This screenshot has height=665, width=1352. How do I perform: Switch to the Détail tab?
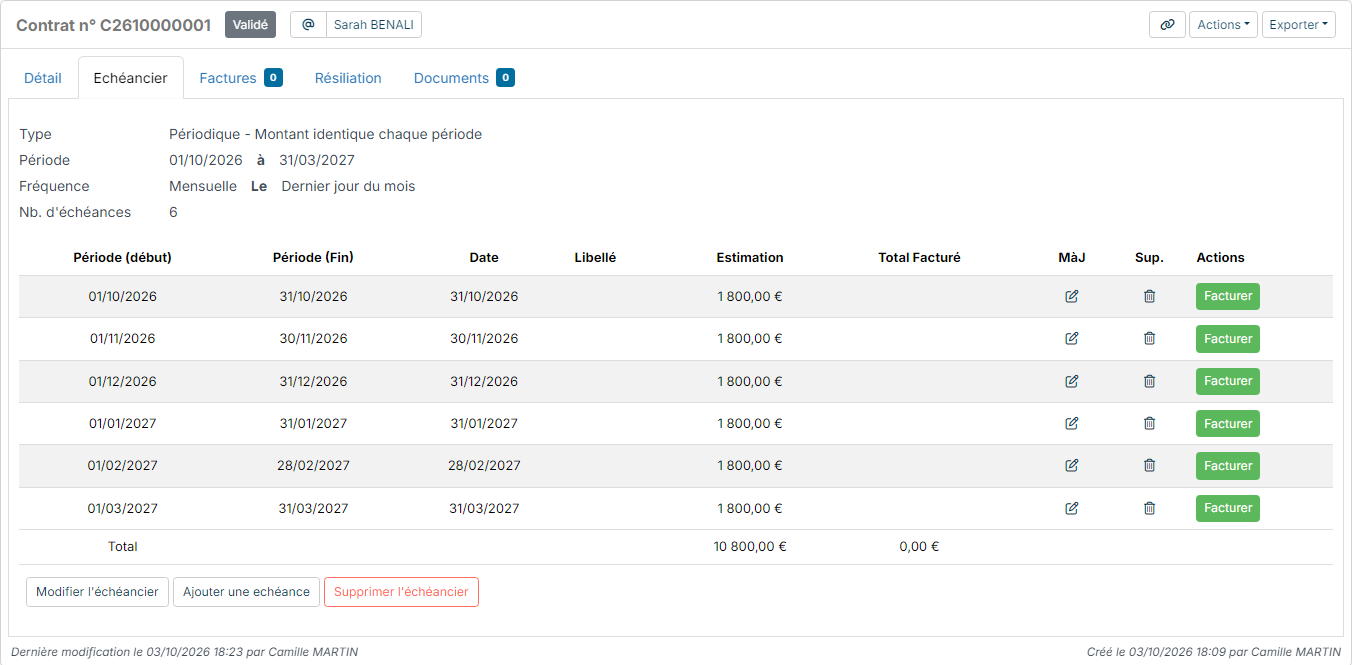pos(43,78)
